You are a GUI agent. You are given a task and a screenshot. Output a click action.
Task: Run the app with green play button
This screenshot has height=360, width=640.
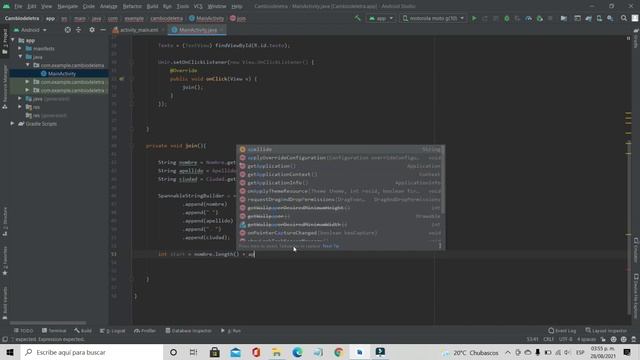(474, 18)
